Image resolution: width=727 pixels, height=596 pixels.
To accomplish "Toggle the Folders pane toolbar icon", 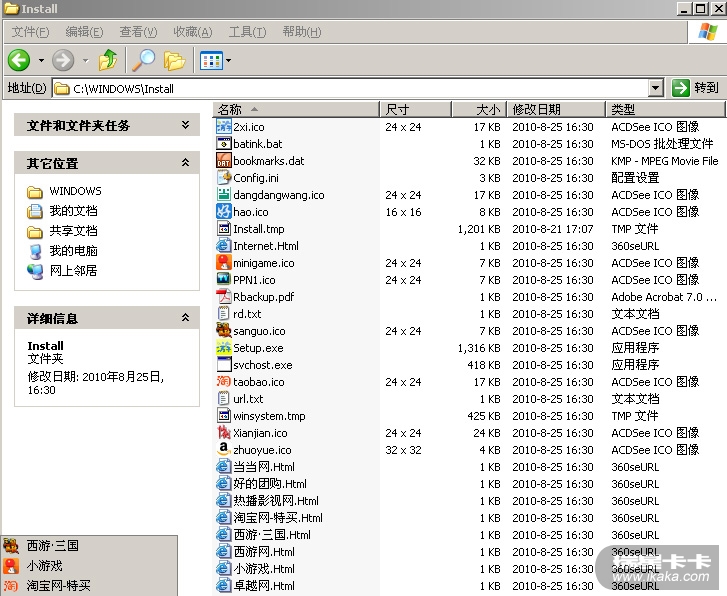I will [175, 60].
